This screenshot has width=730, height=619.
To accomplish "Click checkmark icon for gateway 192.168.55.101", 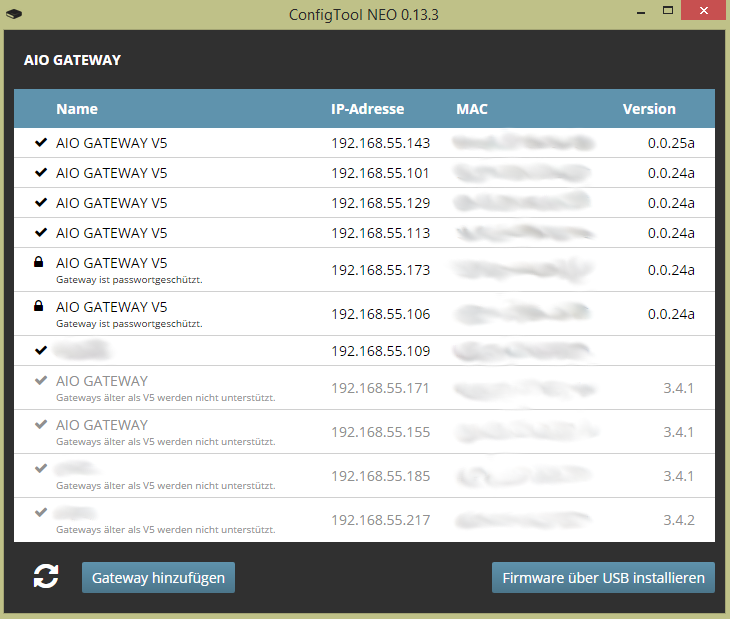I will (x=40, y=173).
